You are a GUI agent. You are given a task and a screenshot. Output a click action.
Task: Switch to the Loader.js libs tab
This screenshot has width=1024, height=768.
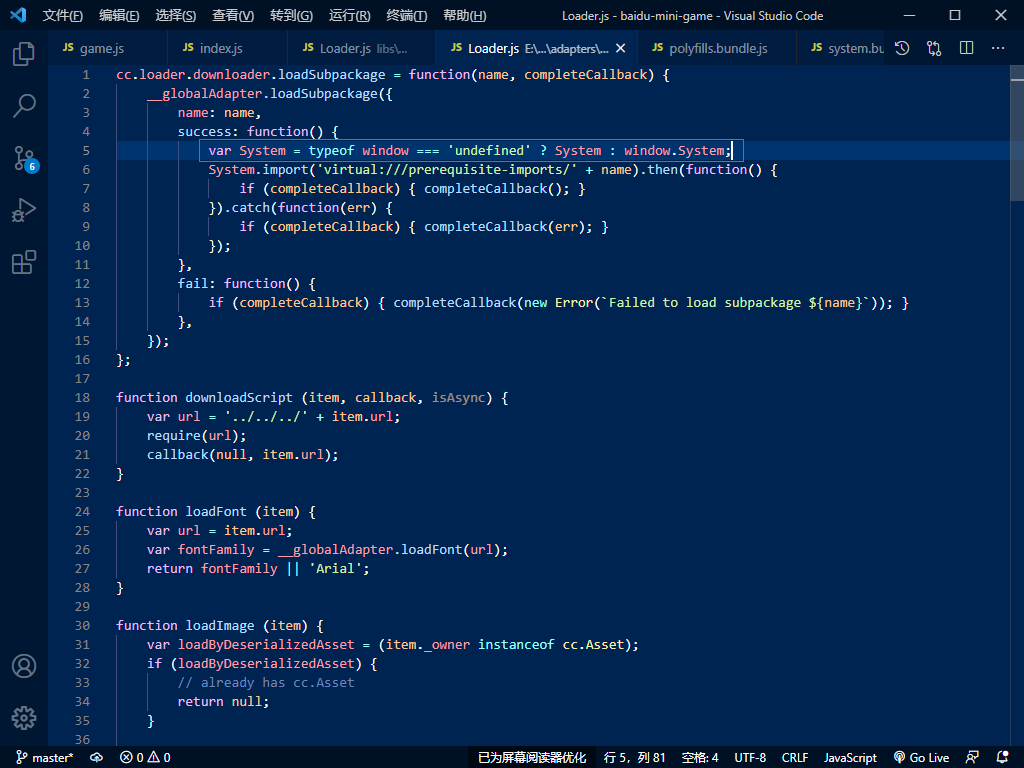click(361, 48)
